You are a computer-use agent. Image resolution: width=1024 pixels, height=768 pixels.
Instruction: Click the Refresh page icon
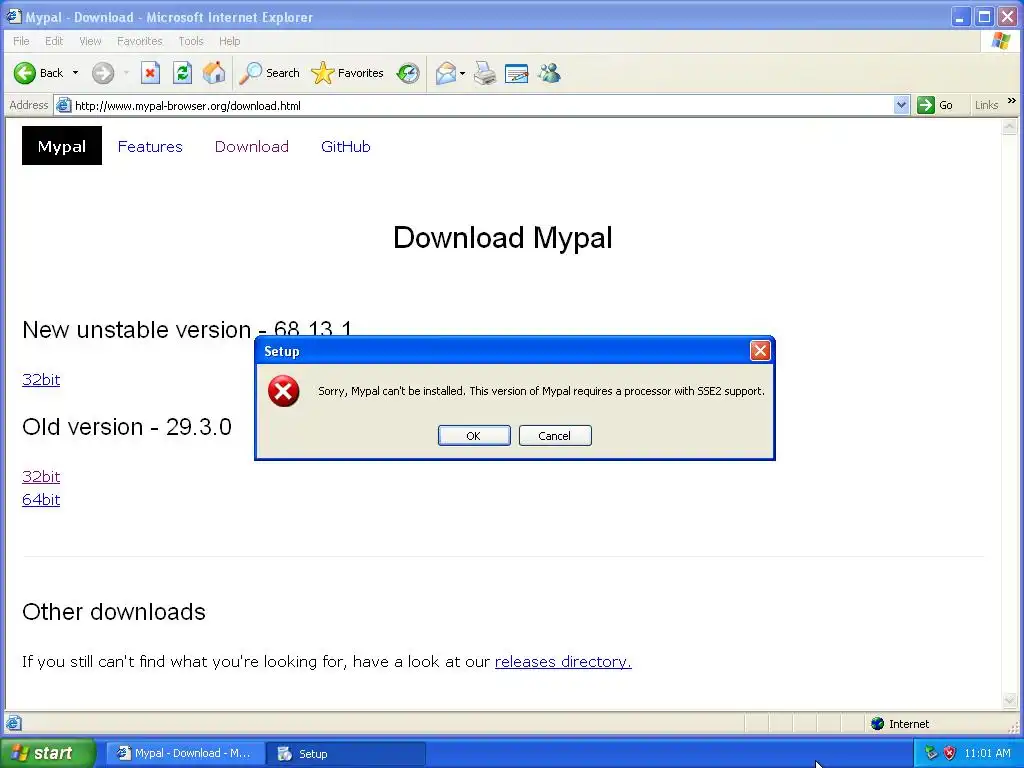[x=182, y=73]
